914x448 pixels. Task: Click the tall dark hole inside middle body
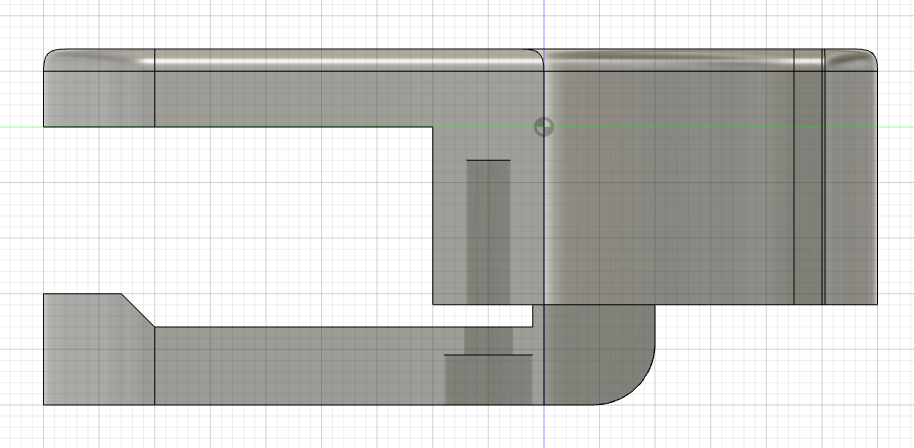(488, 231)
